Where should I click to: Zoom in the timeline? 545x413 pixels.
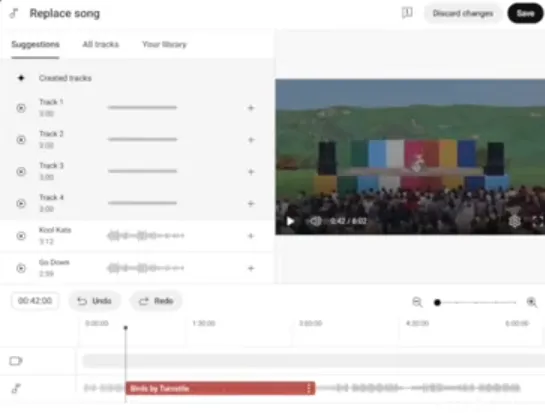pyautogui.click(x=532, y=302)
